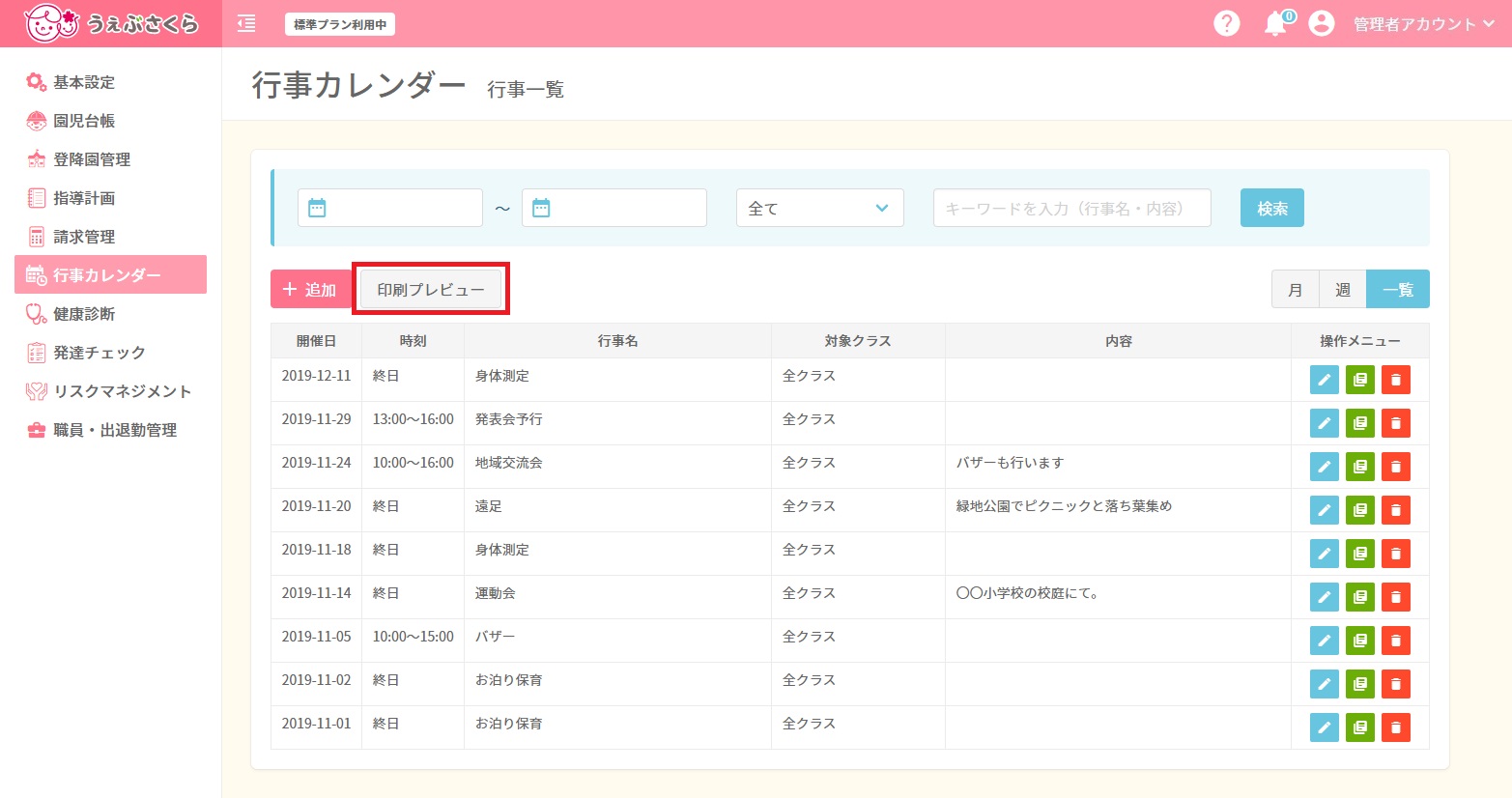
Task: Click start date calendar field
Action: pos(390,208)
